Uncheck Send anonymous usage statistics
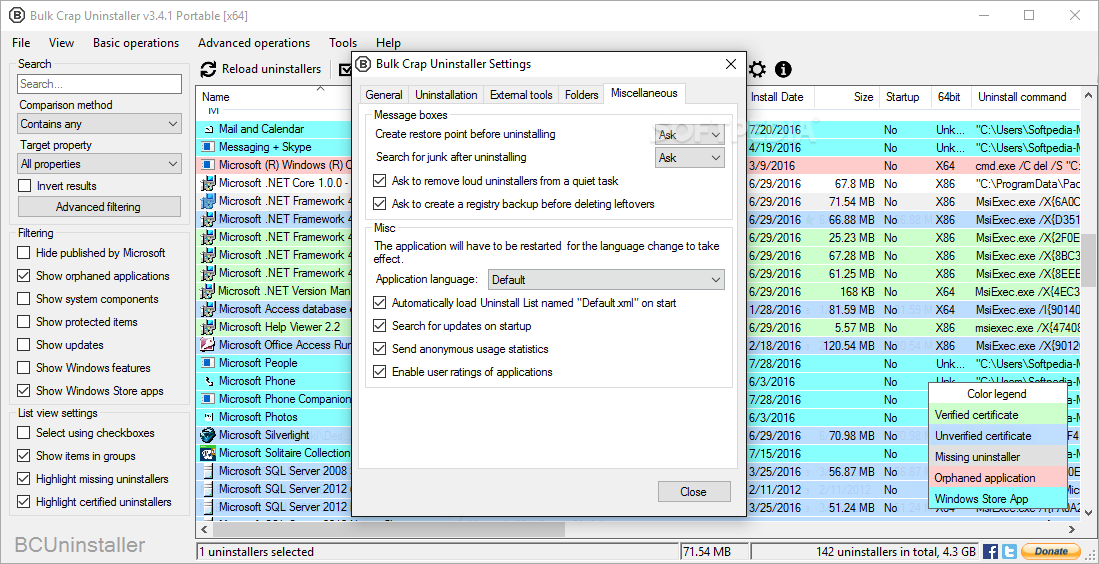Screen dimensions: 1099x564 coord(380,349)
